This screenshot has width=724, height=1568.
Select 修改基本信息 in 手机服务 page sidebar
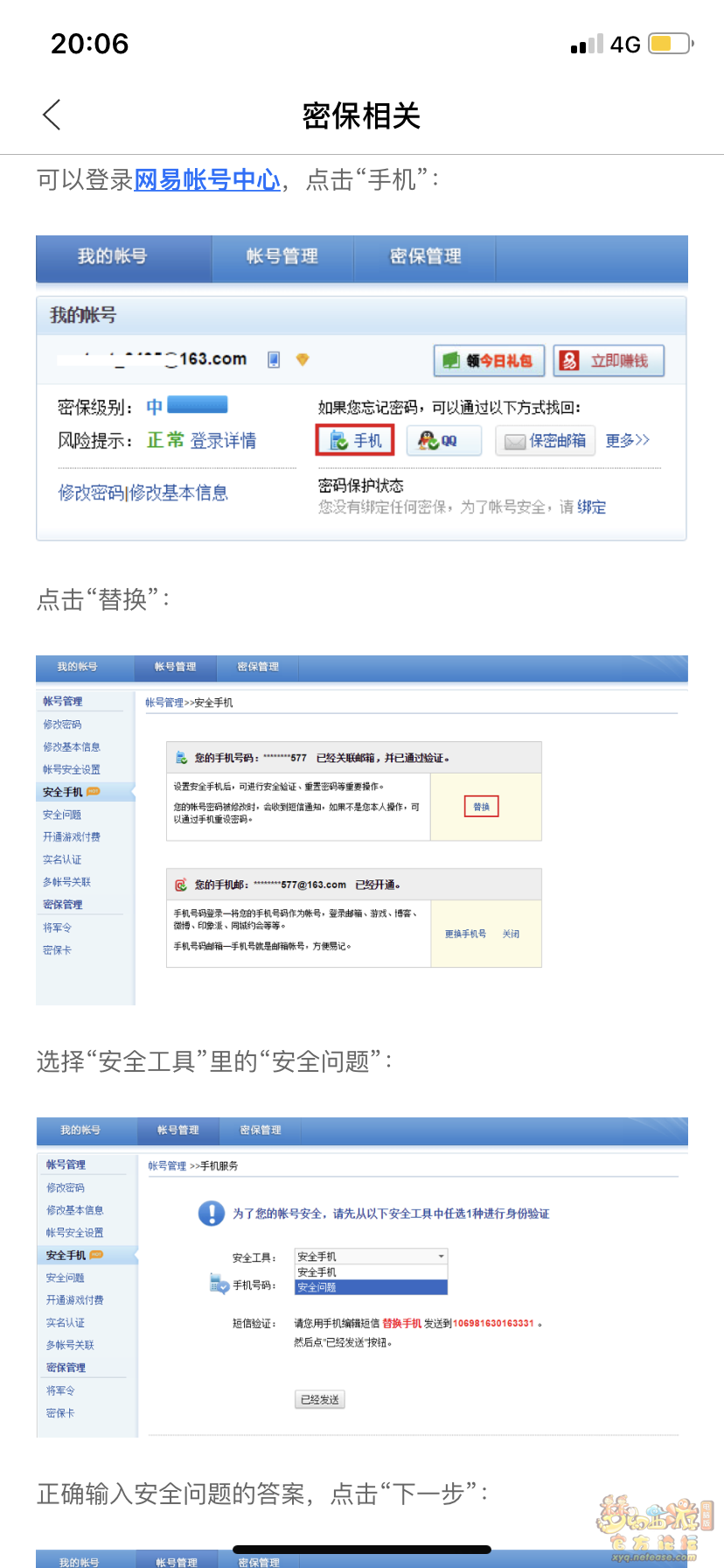point(75,1210)
